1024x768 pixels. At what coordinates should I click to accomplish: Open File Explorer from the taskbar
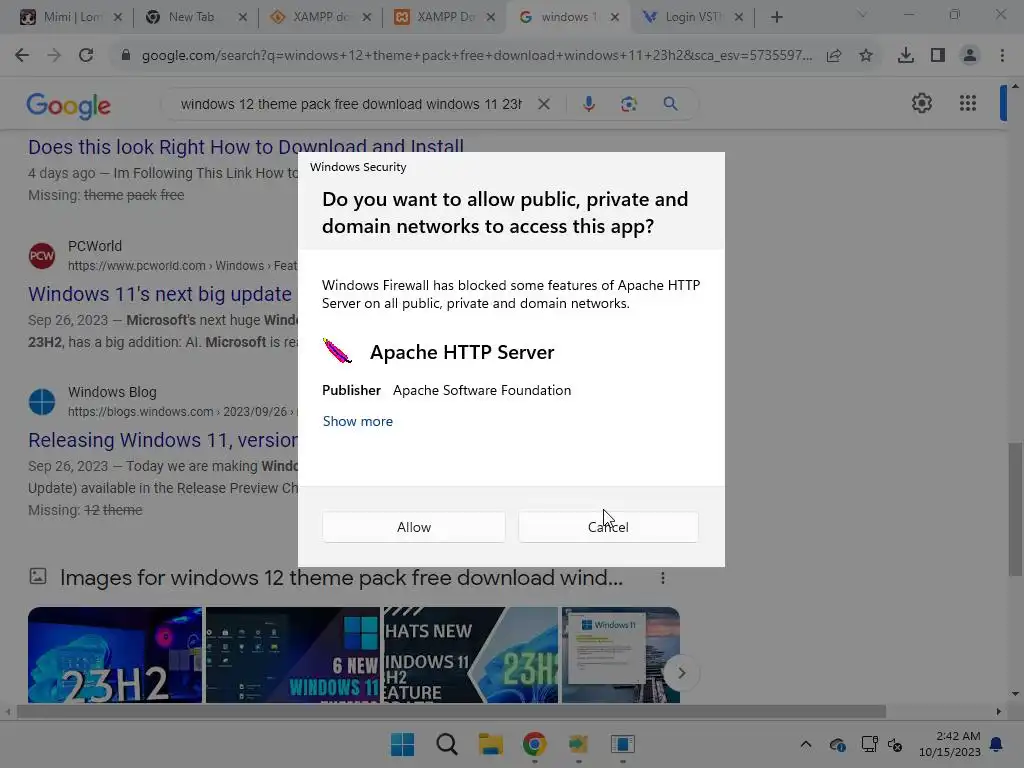490,744
